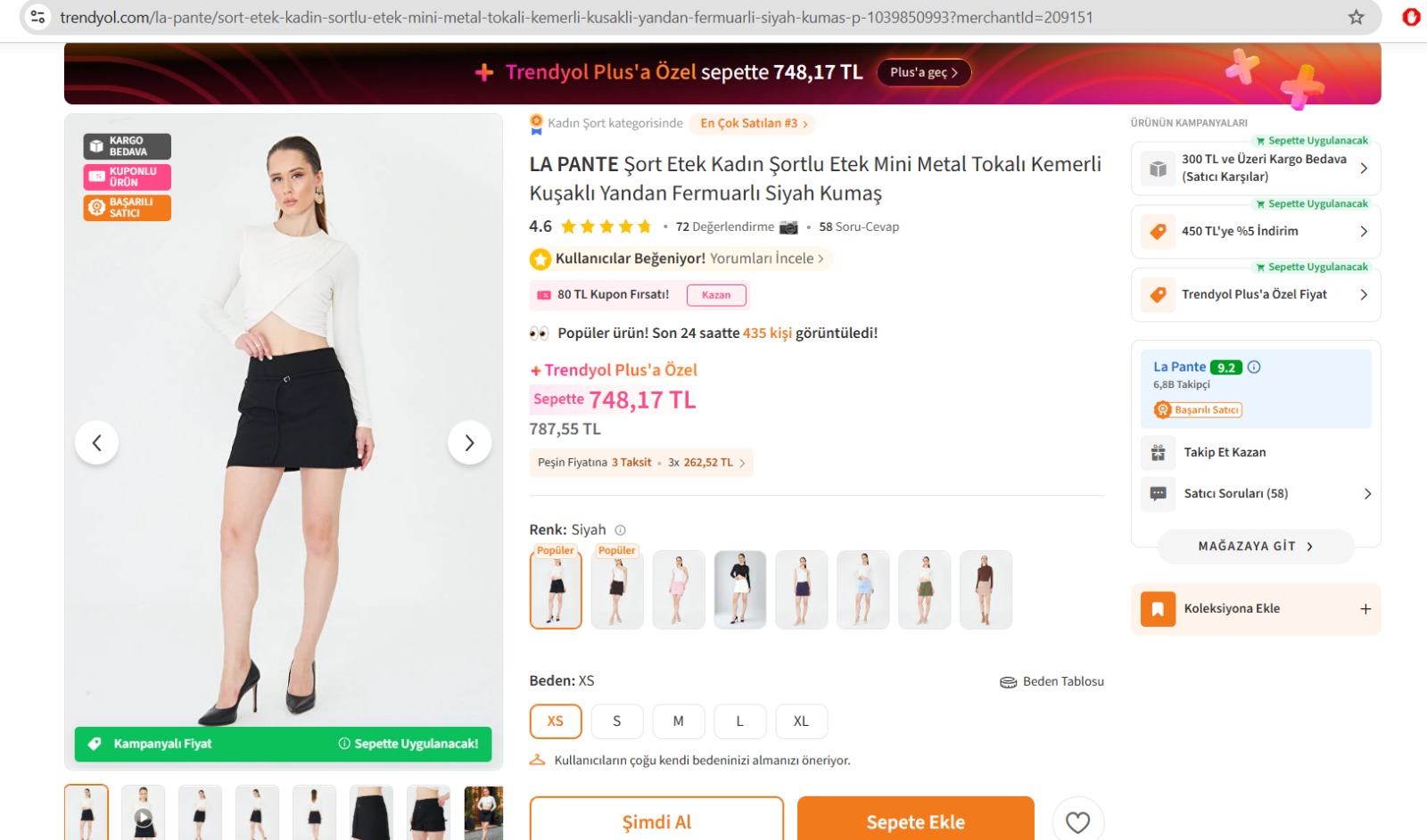Select the white skirt with black top variant

[x=740, y=589]
